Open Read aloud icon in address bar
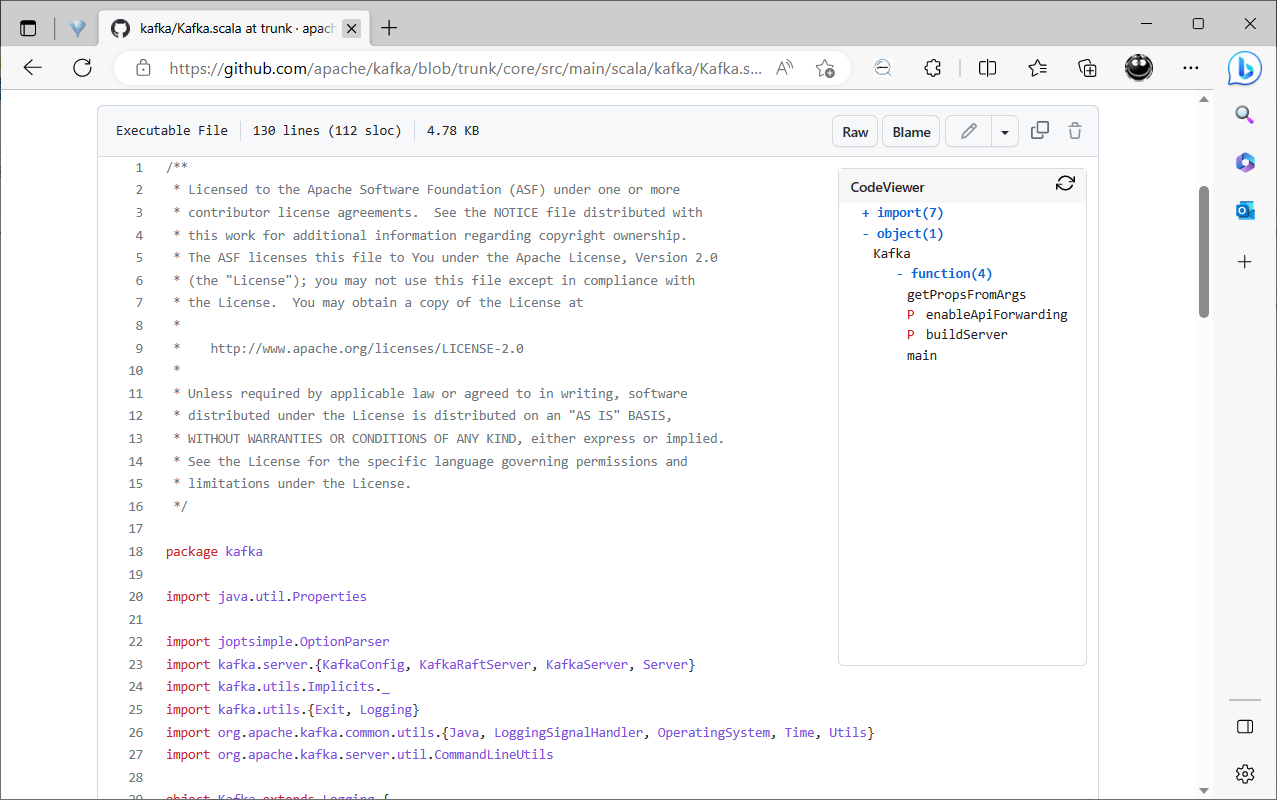1280x800 pixels. (785, 68)
